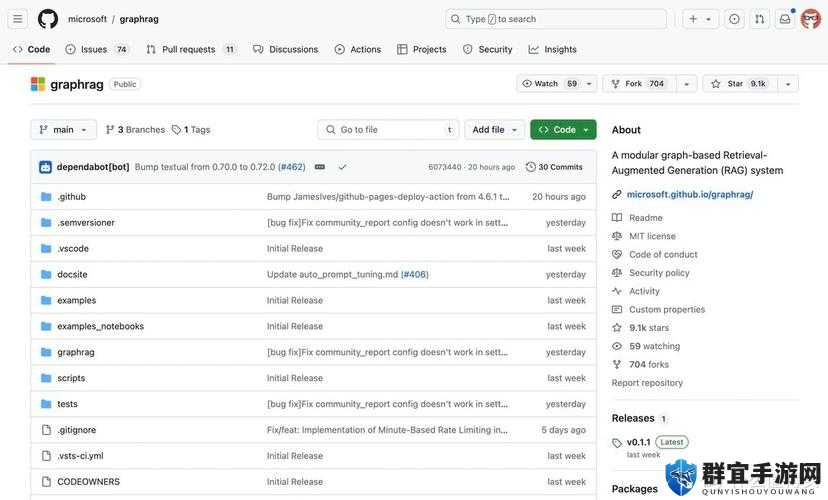This screenshot has height=500, width=828.
Task: Focus the Go to file search field
Action: pyautogui.click(x=388, y=129)
